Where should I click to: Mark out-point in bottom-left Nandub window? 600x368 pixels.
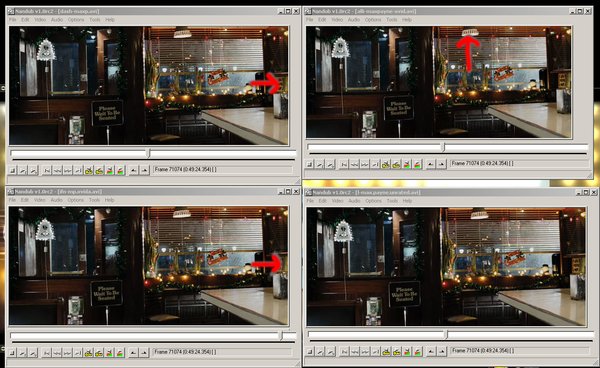pos(144,352)
